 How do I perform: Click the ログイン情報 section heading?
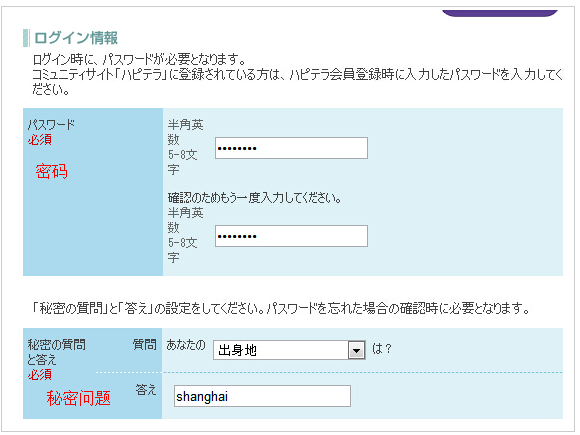coord(76,38)
